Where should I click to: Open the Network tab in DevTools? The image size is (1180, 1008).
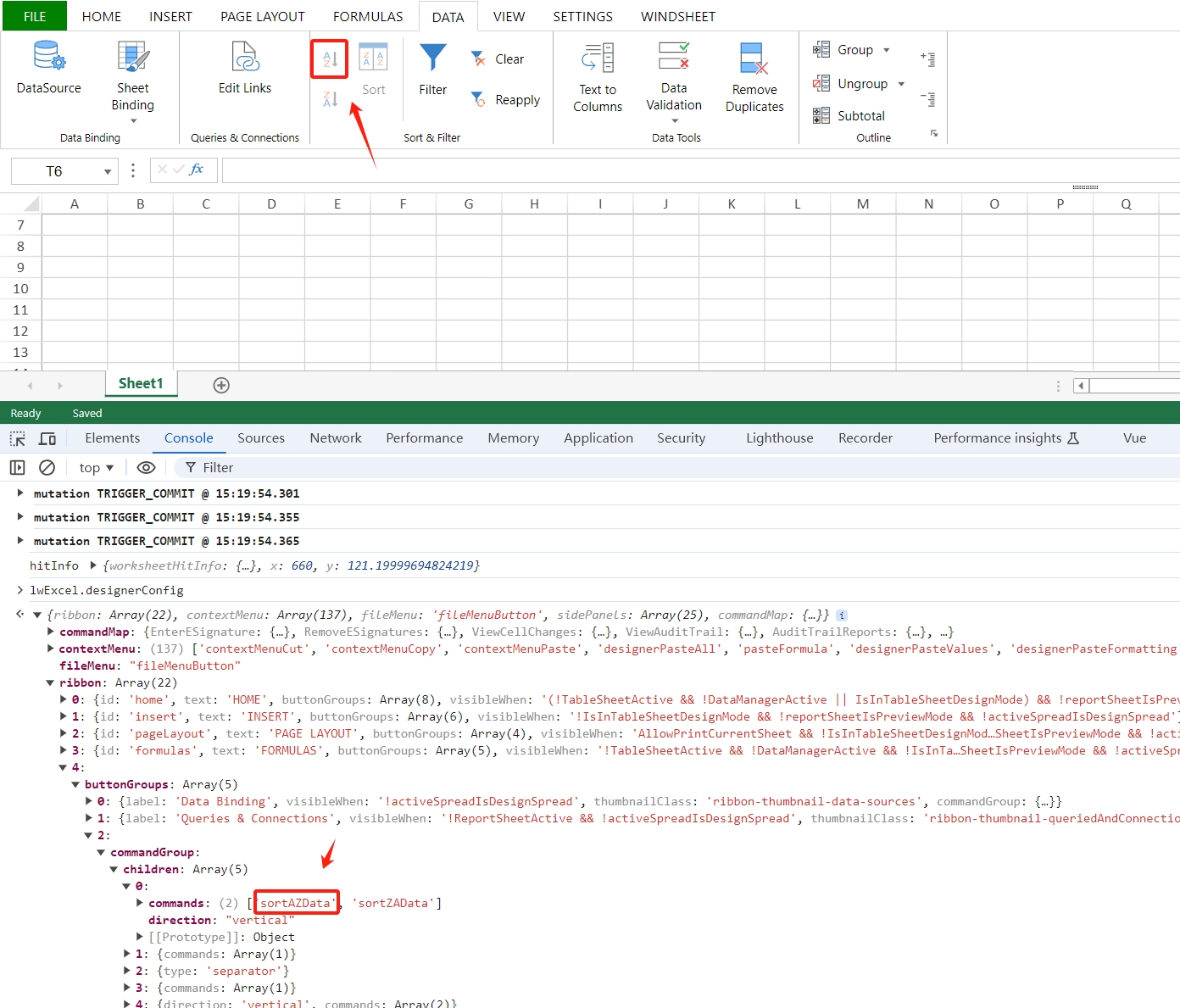[x=335, y=438]
